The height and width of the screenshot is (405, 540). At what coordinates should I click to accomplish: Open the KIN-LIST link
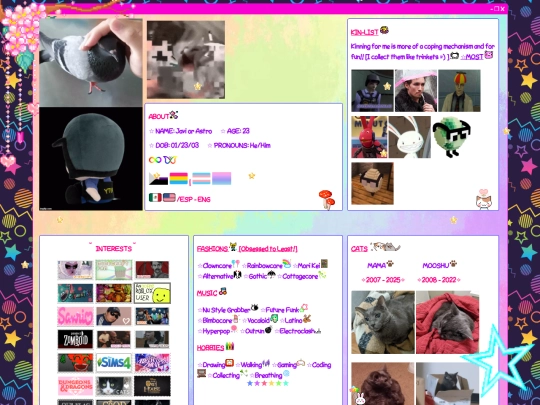(x=364, y=32)
